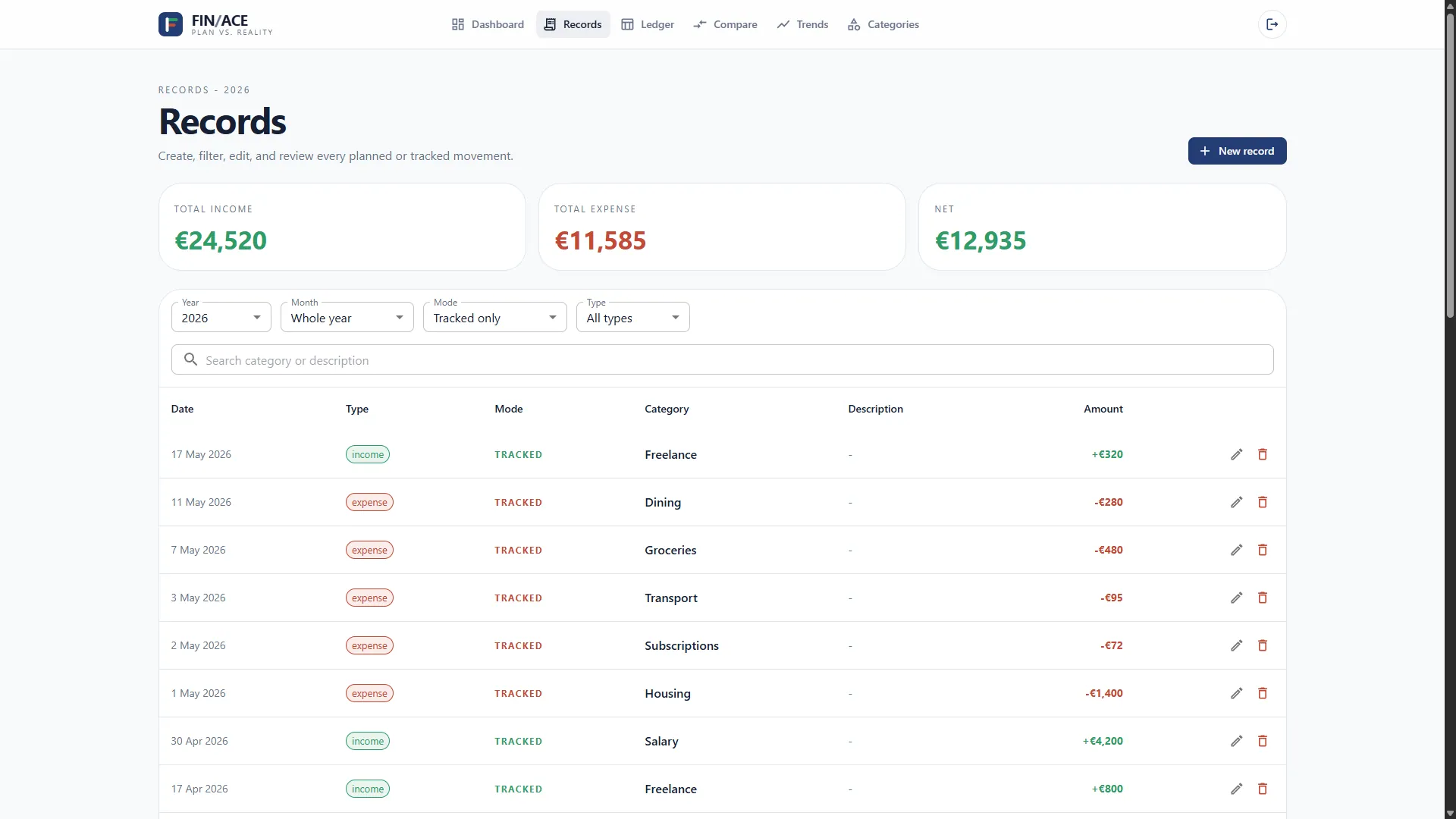Click the logout icon in the header

[x=1272, y=24]
